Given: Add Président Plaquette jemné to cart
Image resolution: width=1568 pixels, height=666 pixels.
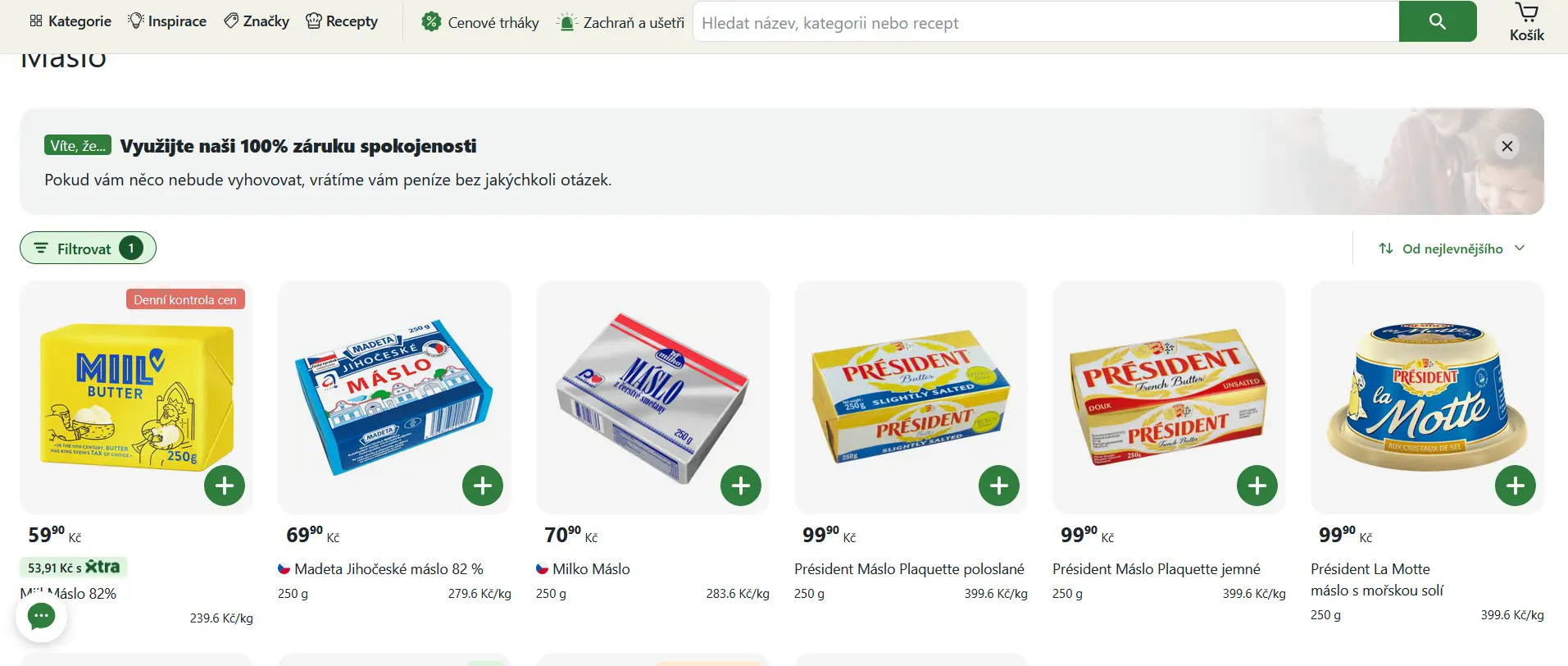Looking at the screenshot, I should [1257, 486].
